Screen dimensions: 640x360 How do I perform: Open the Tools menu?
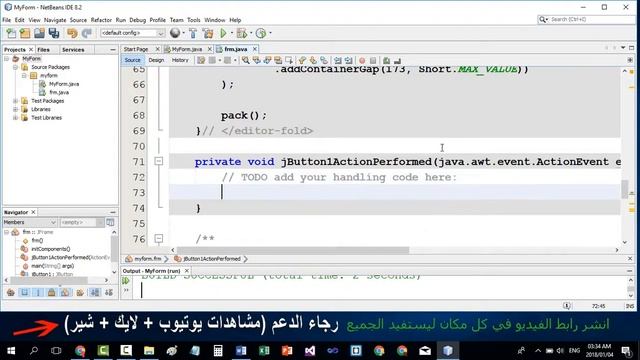point(193,20)
